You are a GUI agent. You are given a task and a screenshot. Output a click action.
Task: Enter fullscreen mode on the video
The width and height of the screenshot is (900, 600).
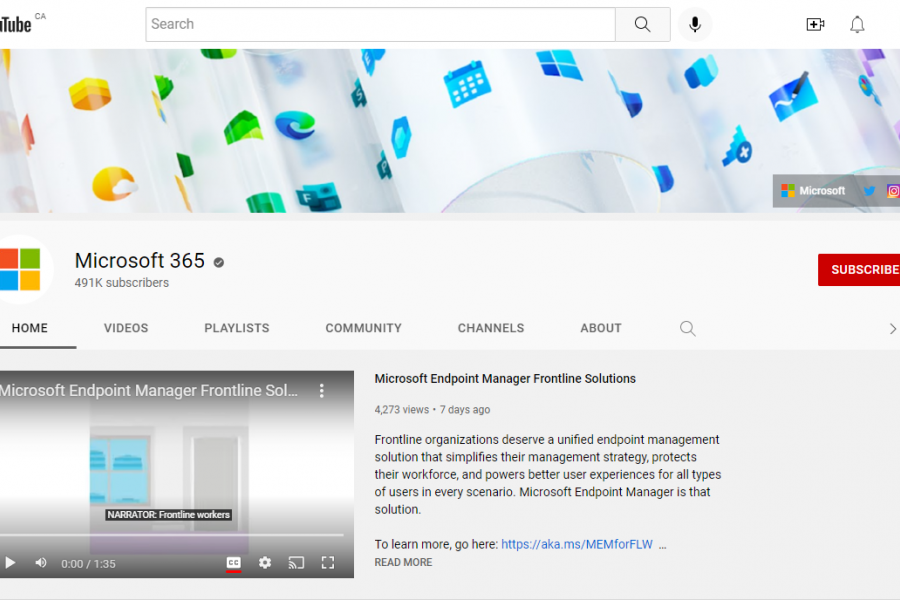327,563
